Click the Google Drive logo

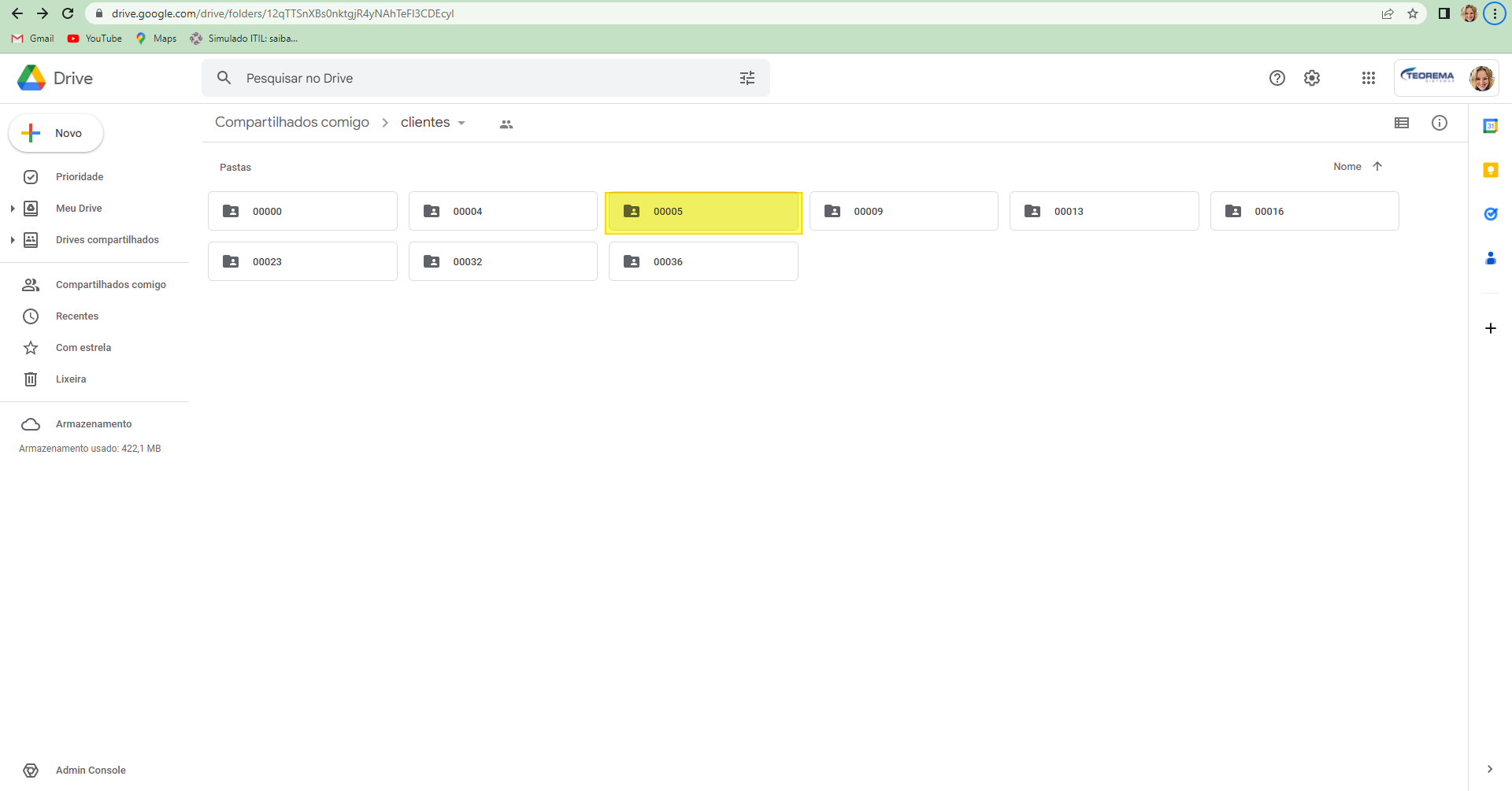(x=31, y=78)
